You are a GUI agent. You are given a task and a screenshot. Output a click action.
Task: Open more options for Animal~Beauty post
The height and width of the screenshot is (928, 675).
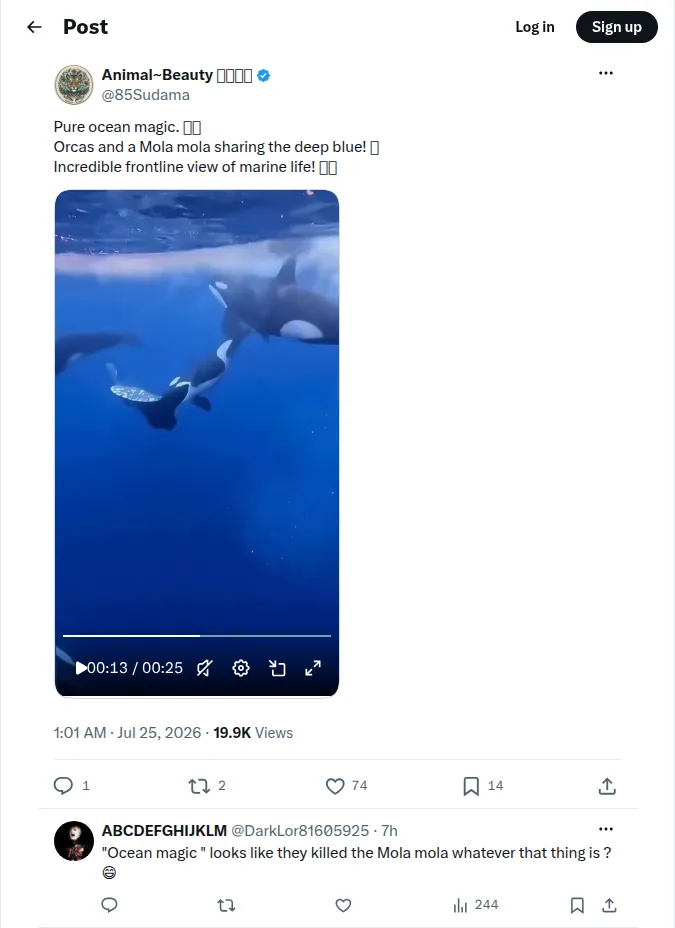tap(606, 73)
